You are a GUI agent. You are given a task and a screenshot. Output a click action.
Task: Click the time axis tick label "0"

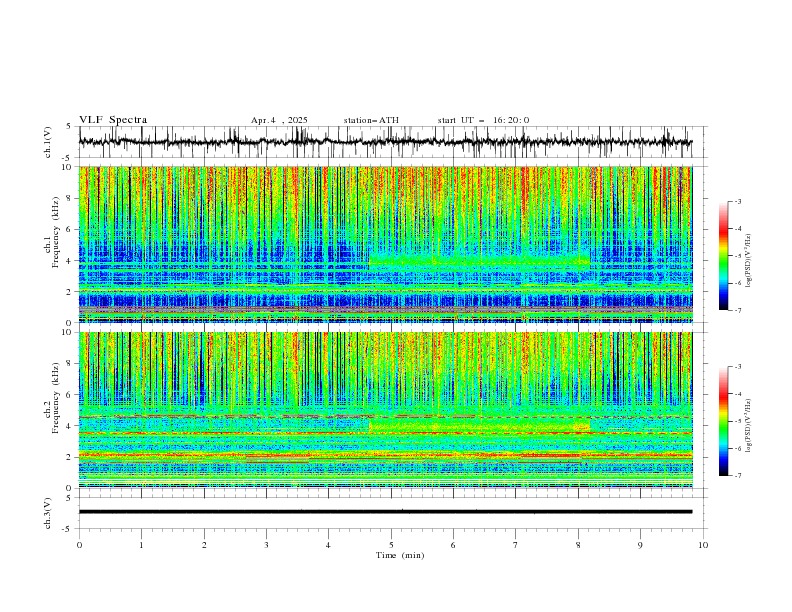(79, 545)
